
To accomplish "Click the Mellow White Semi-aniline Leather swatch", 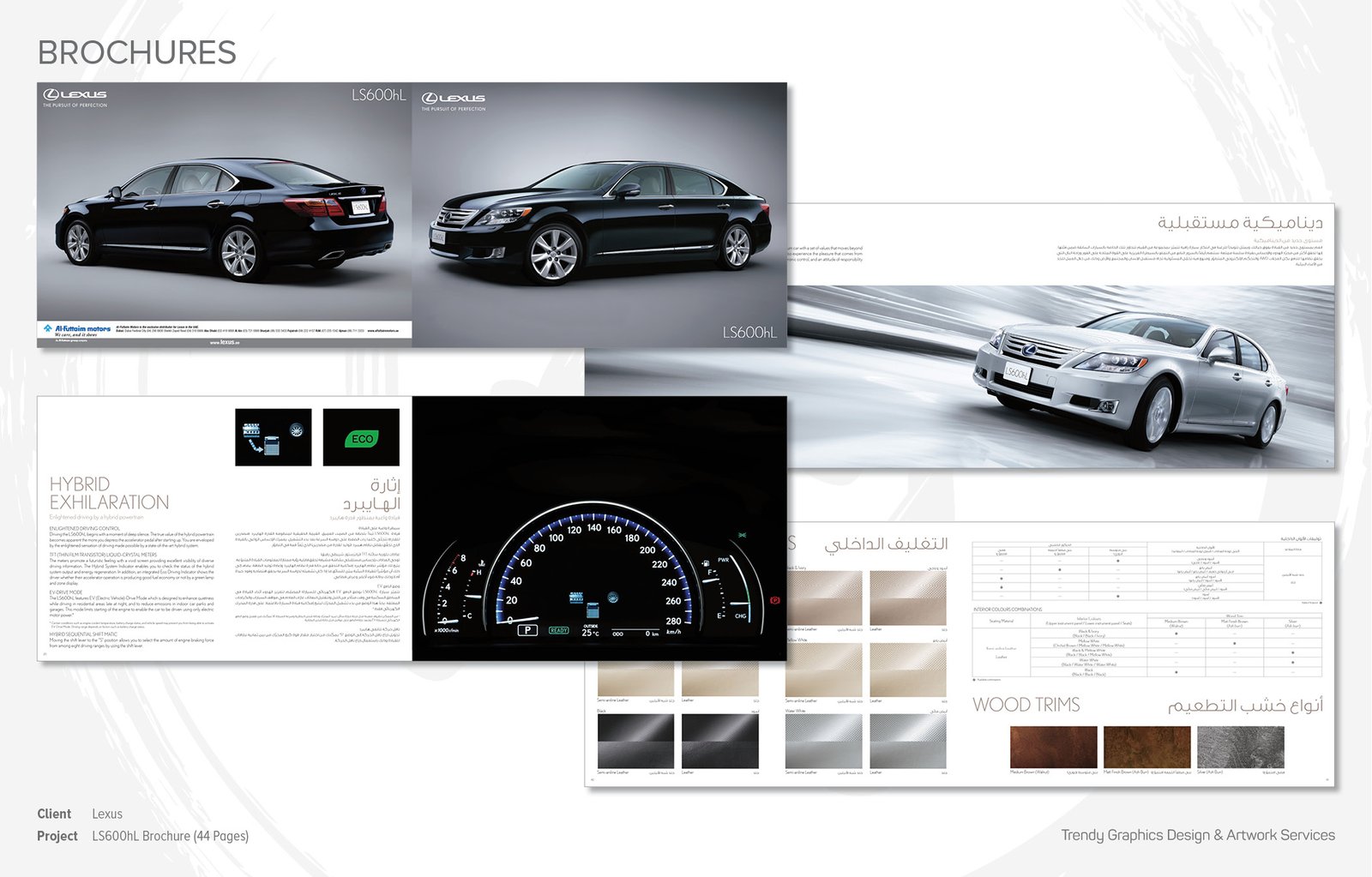I will (x=824, y=670).
